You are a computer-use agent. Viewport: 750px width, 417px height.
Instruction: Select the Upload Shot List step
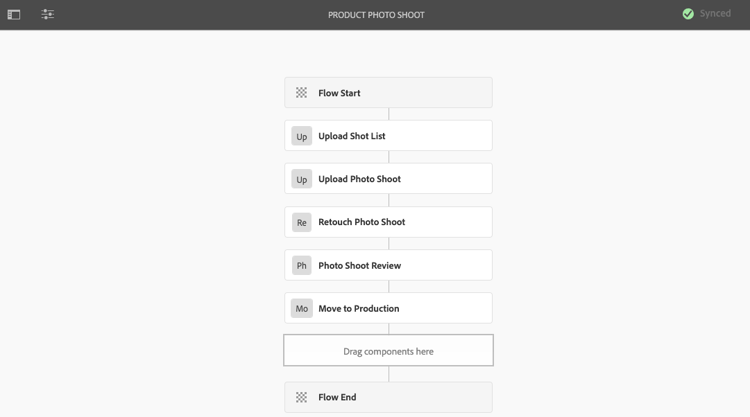click(388, 136)
